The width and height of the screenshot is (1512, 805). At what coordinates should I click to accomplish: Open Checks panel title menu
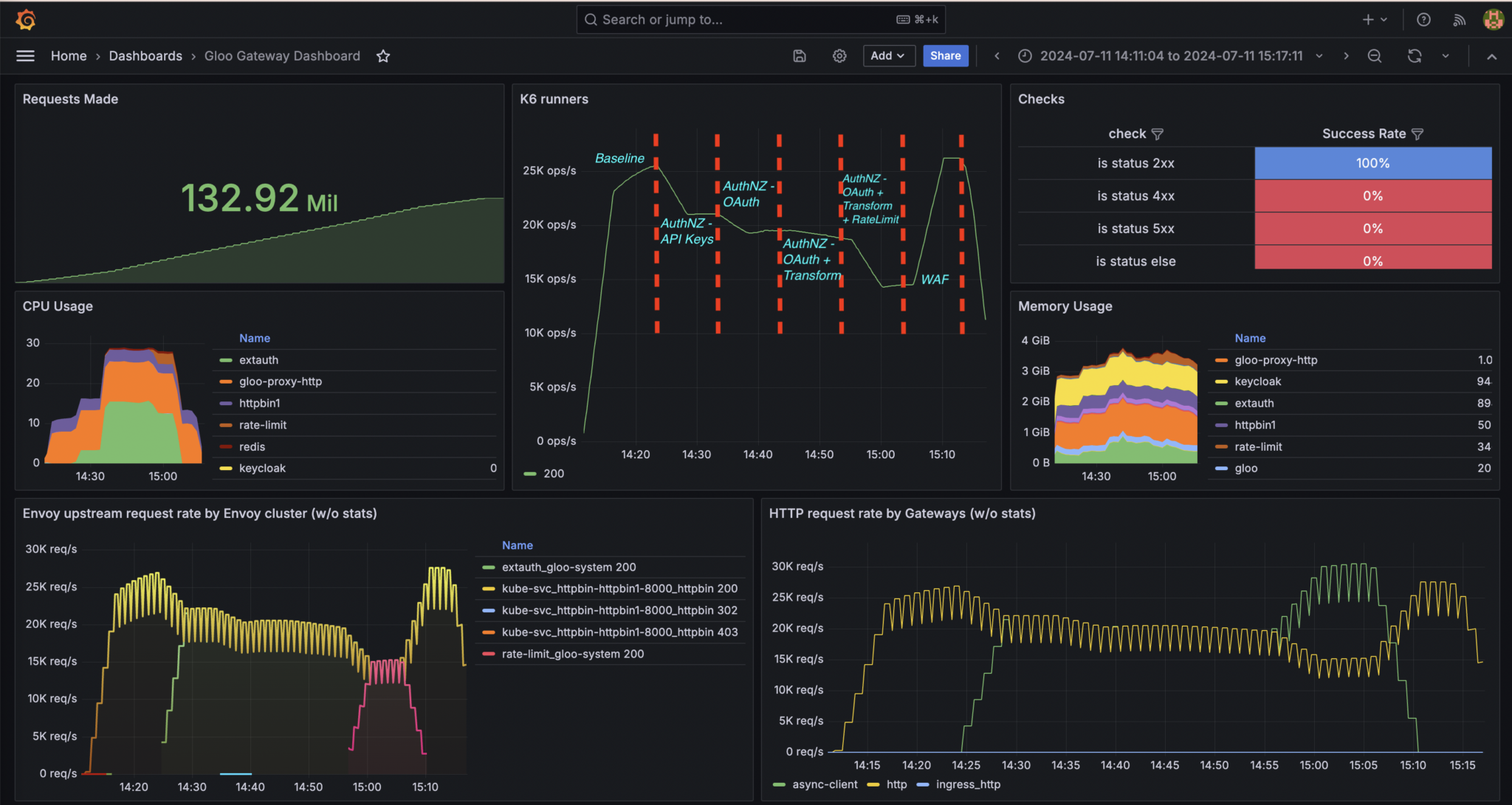[x=1041, y=99]
